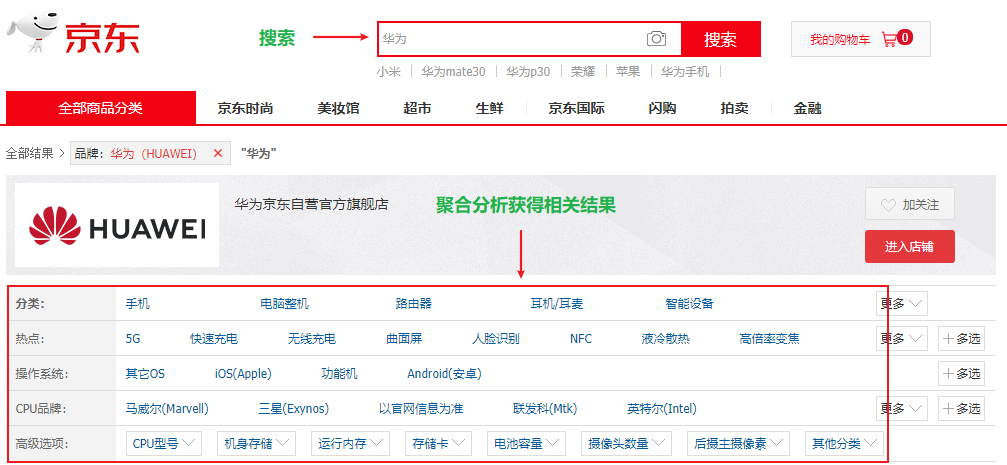
Task: Go to 金融 nav item
Action: 807,109
